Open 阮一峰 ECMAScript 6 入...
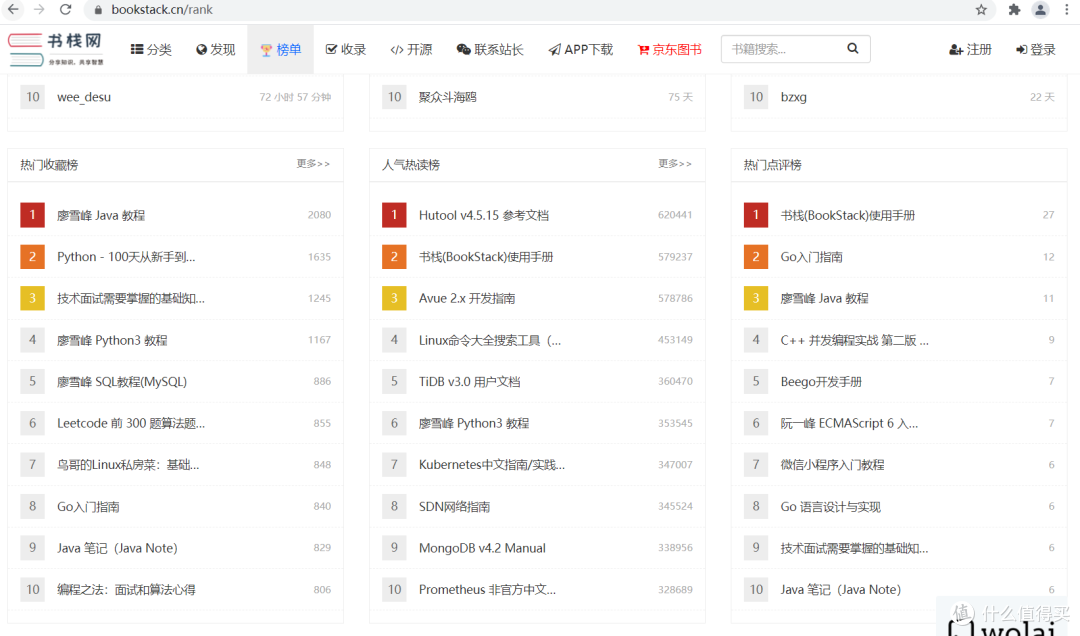The width and height of the screenshot is (1080, 636). 849,423
